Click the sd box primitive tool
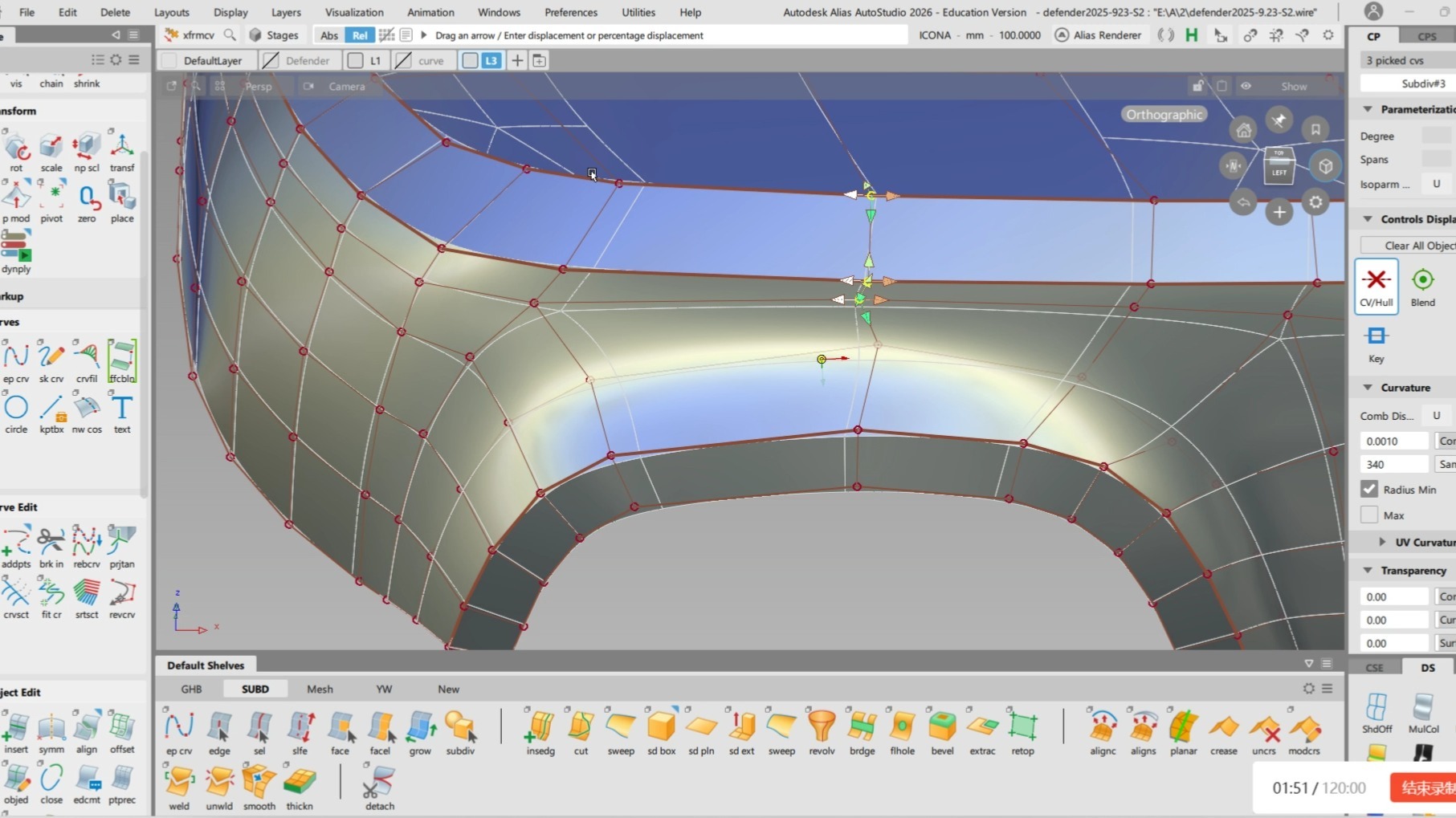Image resolution: width=1456 pixels, height=818 pixels. coord(661,727)
